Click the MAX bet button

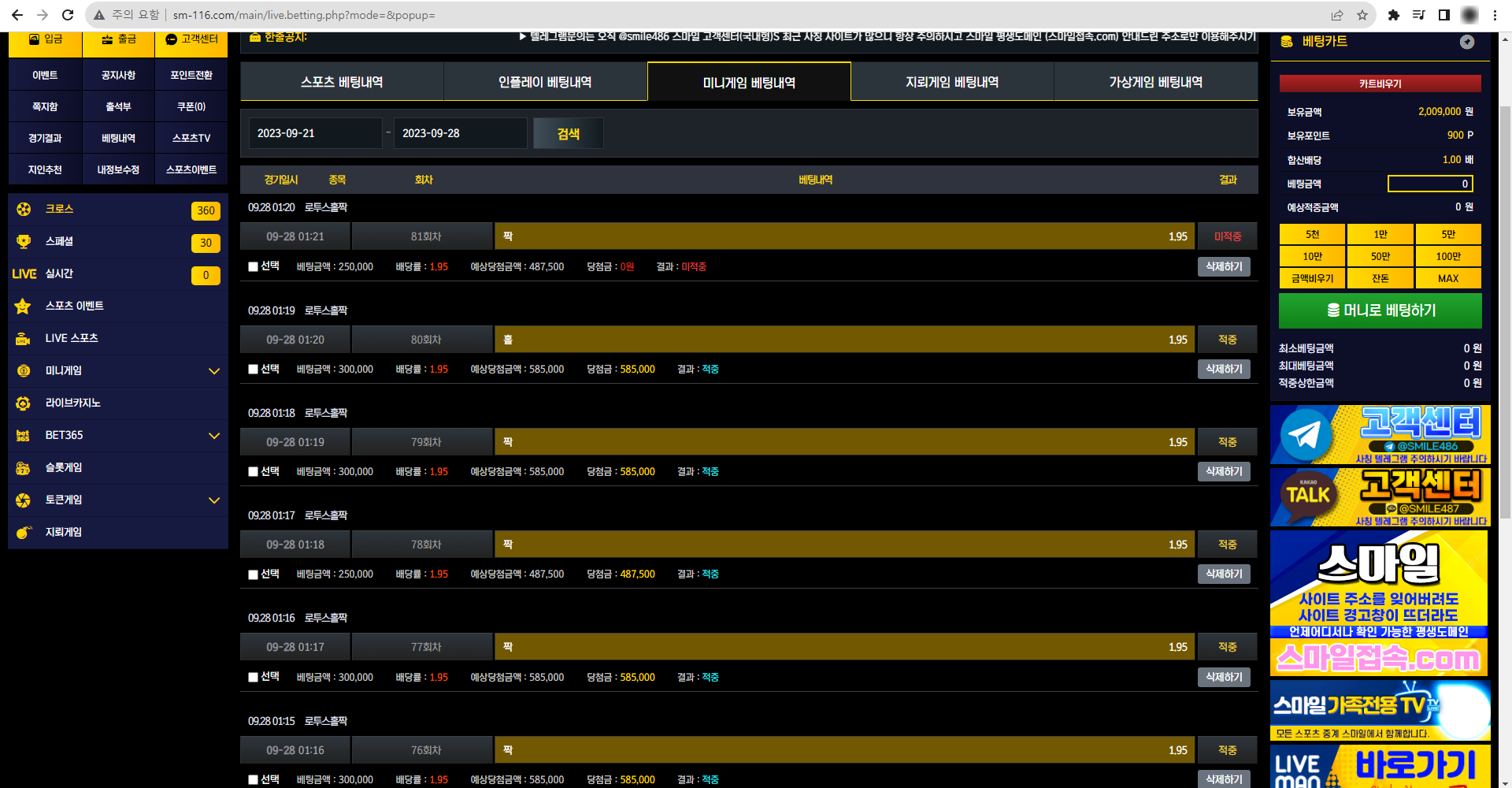pyautogui.click(x=1448, y=278)
